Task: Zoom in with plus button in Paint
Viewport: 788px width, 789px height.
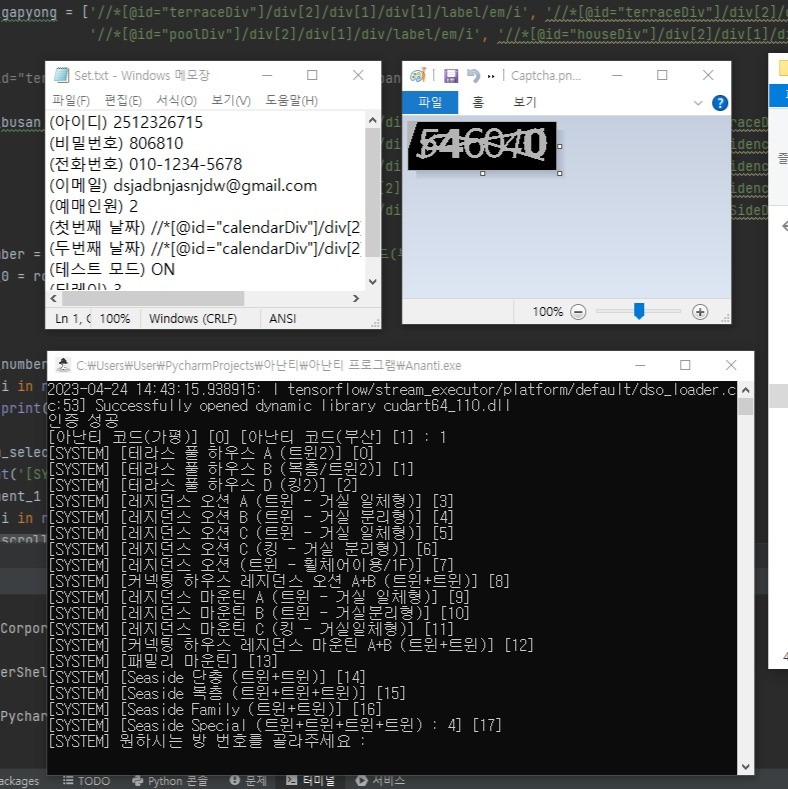Action: [x=700, y=312]
